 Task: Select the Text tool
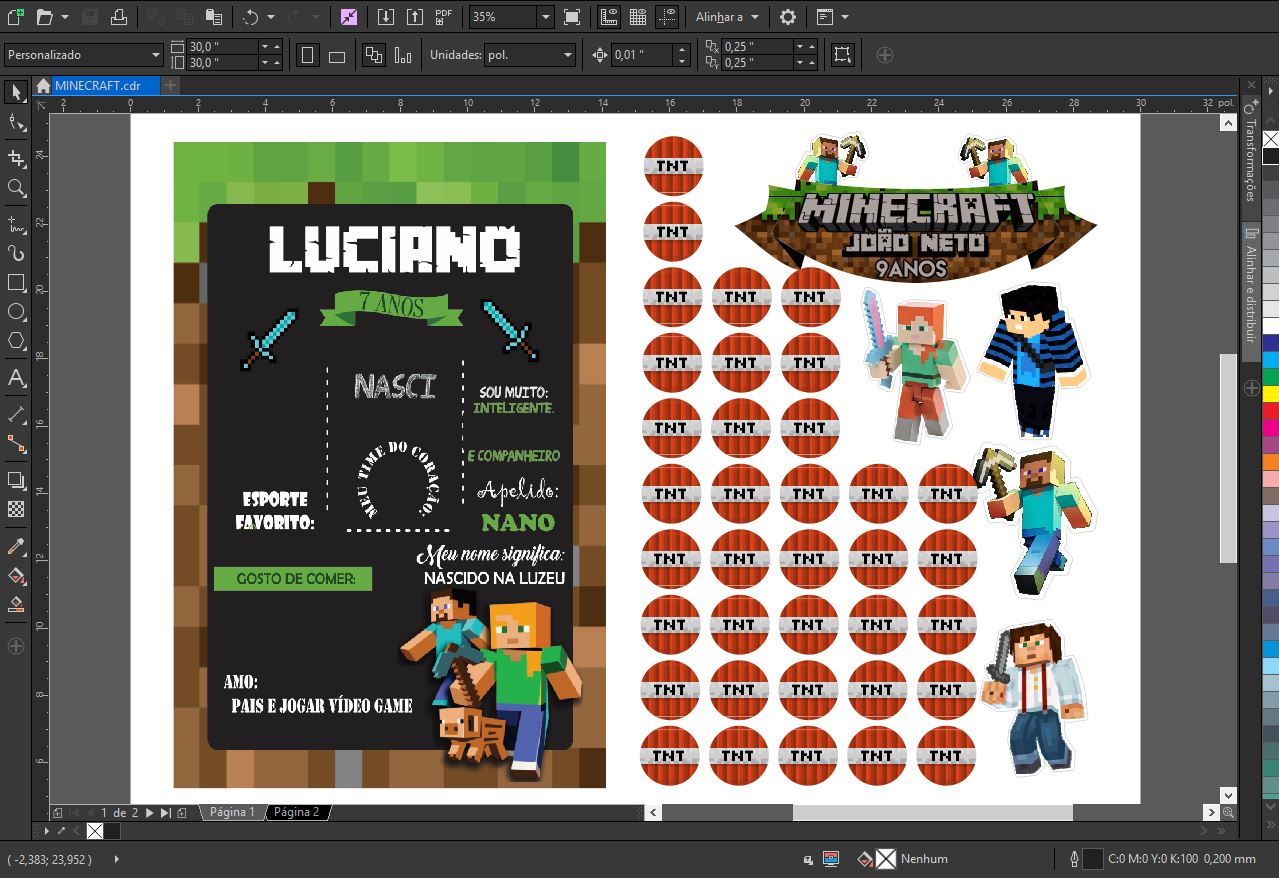coord(14,378)
